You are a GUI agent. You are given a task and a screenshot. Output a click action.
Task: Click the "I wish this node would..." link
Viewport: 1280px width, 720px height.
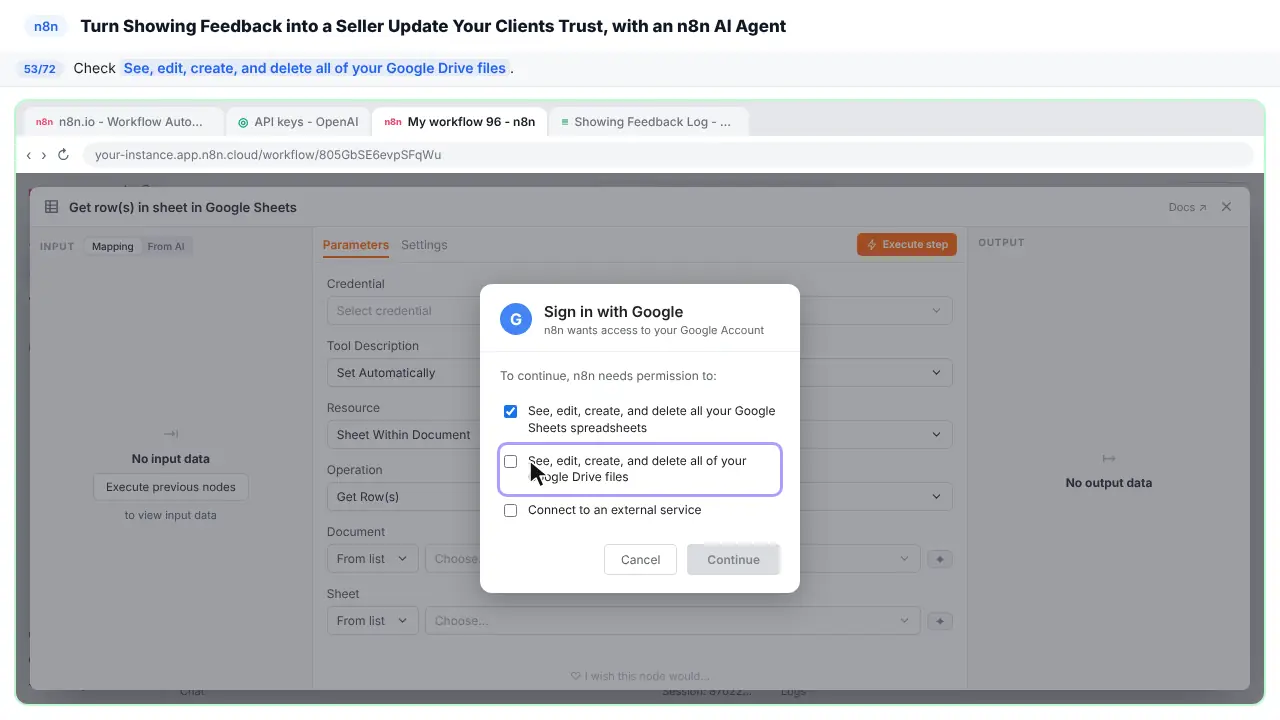tap(640, 676)
